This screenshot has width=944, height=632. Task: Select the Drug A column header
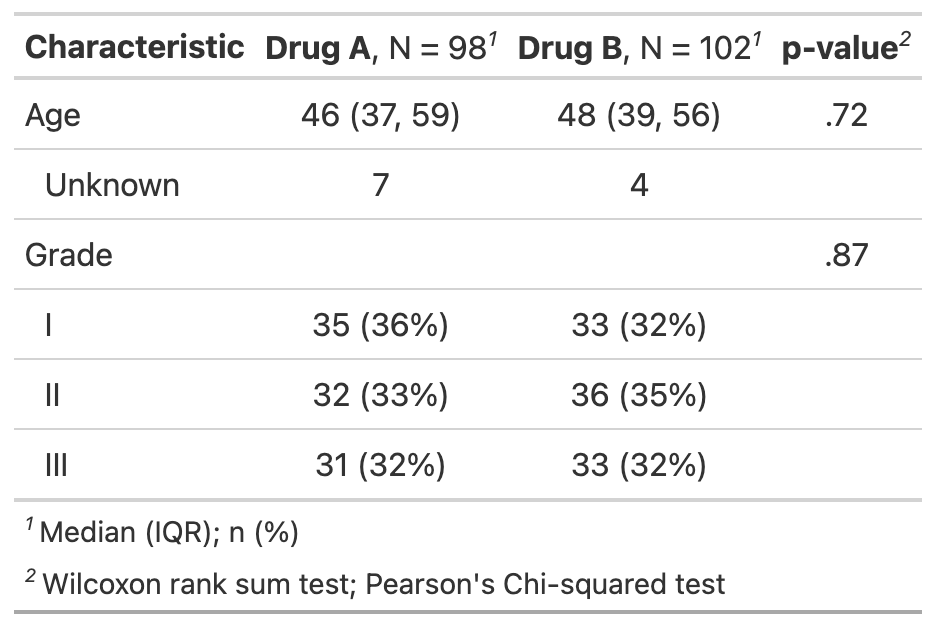click(x=380, y=48)
